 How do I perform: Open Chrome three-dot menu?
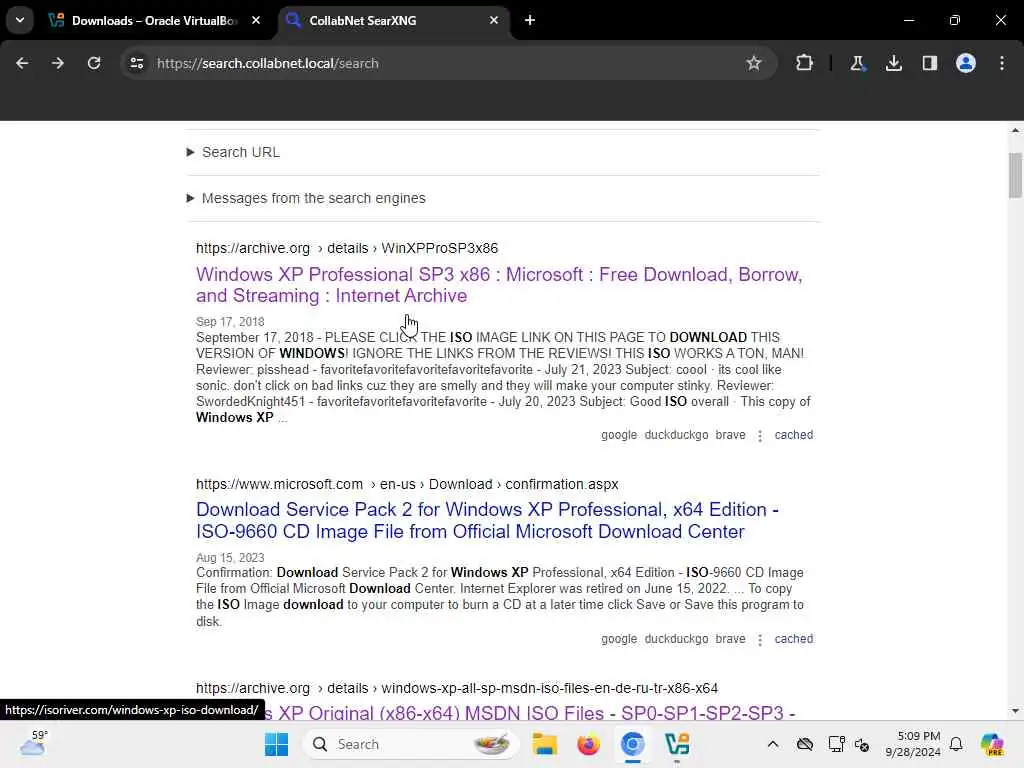1002,63
